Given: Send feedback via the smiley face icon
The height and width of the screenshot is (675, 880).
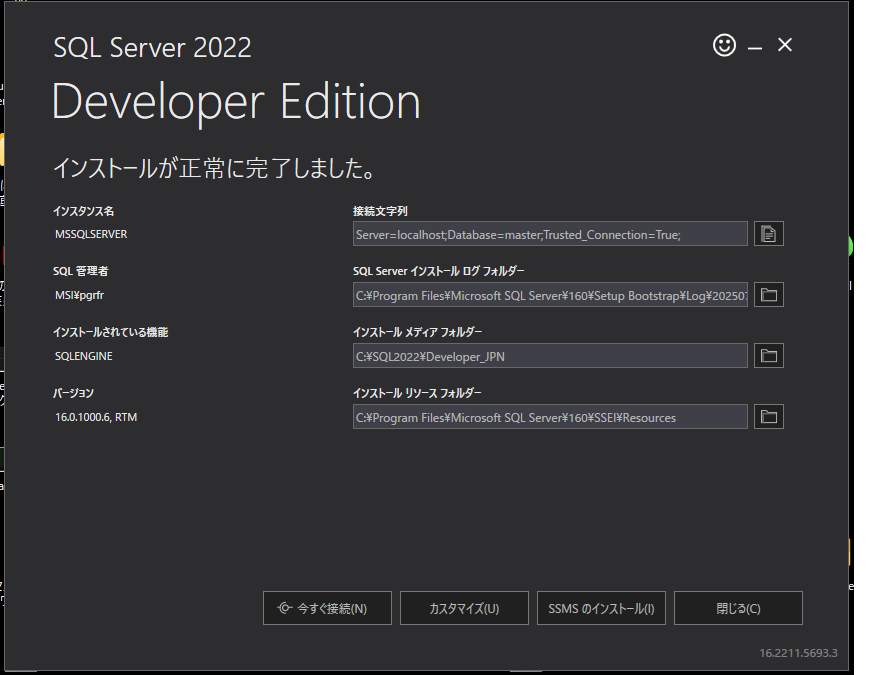Looking at the screenshot, I should (724, 45).
